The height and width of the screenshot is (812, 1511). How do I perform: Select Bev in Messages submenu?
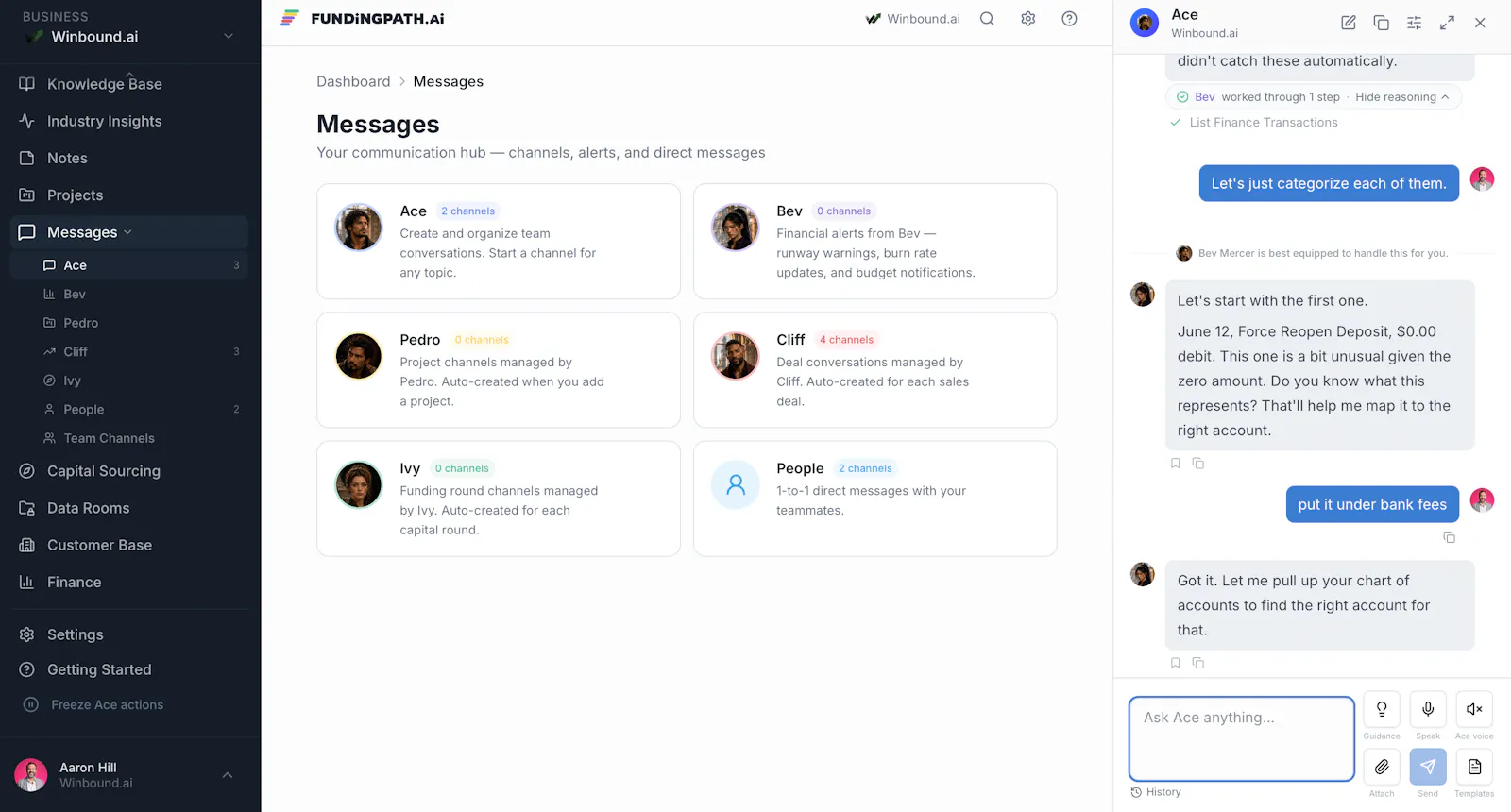click(x=130, y=294)
